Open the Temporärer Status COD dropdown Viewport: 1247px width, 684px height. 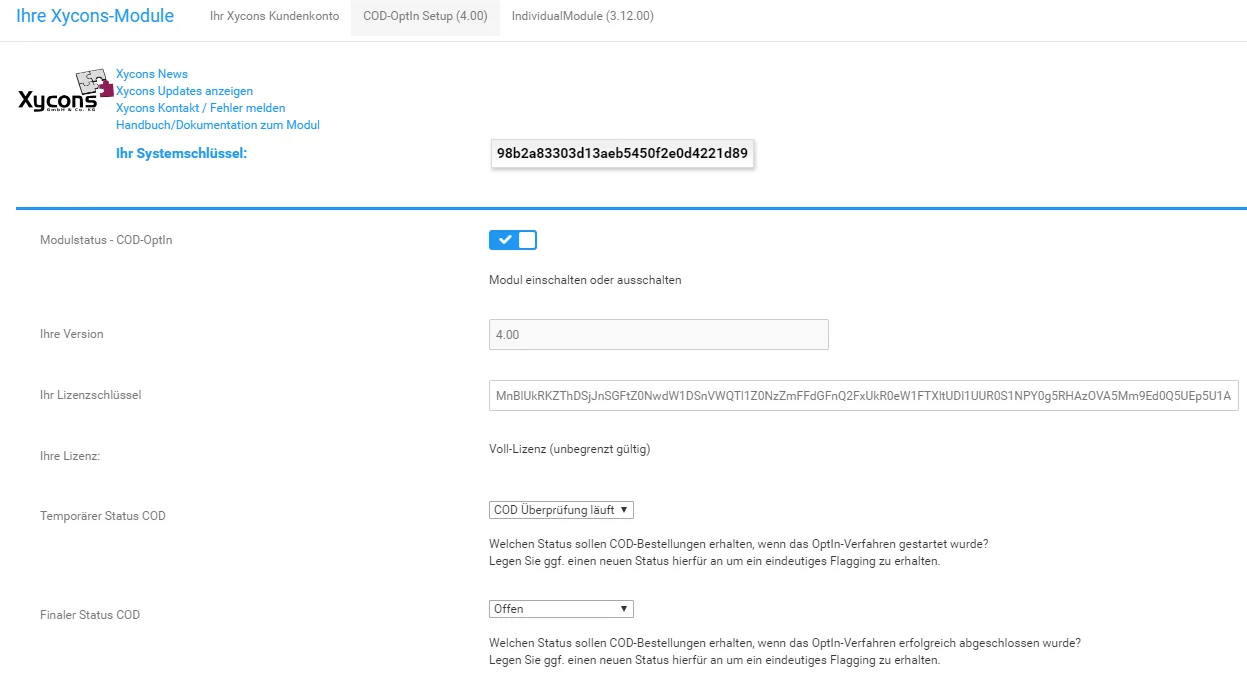point(561,510)
